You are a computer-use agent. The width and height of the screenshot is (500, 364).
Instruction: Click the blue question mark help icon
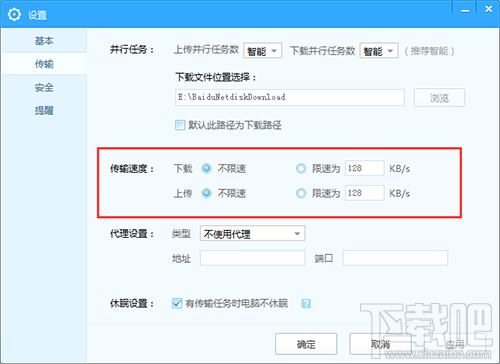pyautogui.click(x=306, y=303)
